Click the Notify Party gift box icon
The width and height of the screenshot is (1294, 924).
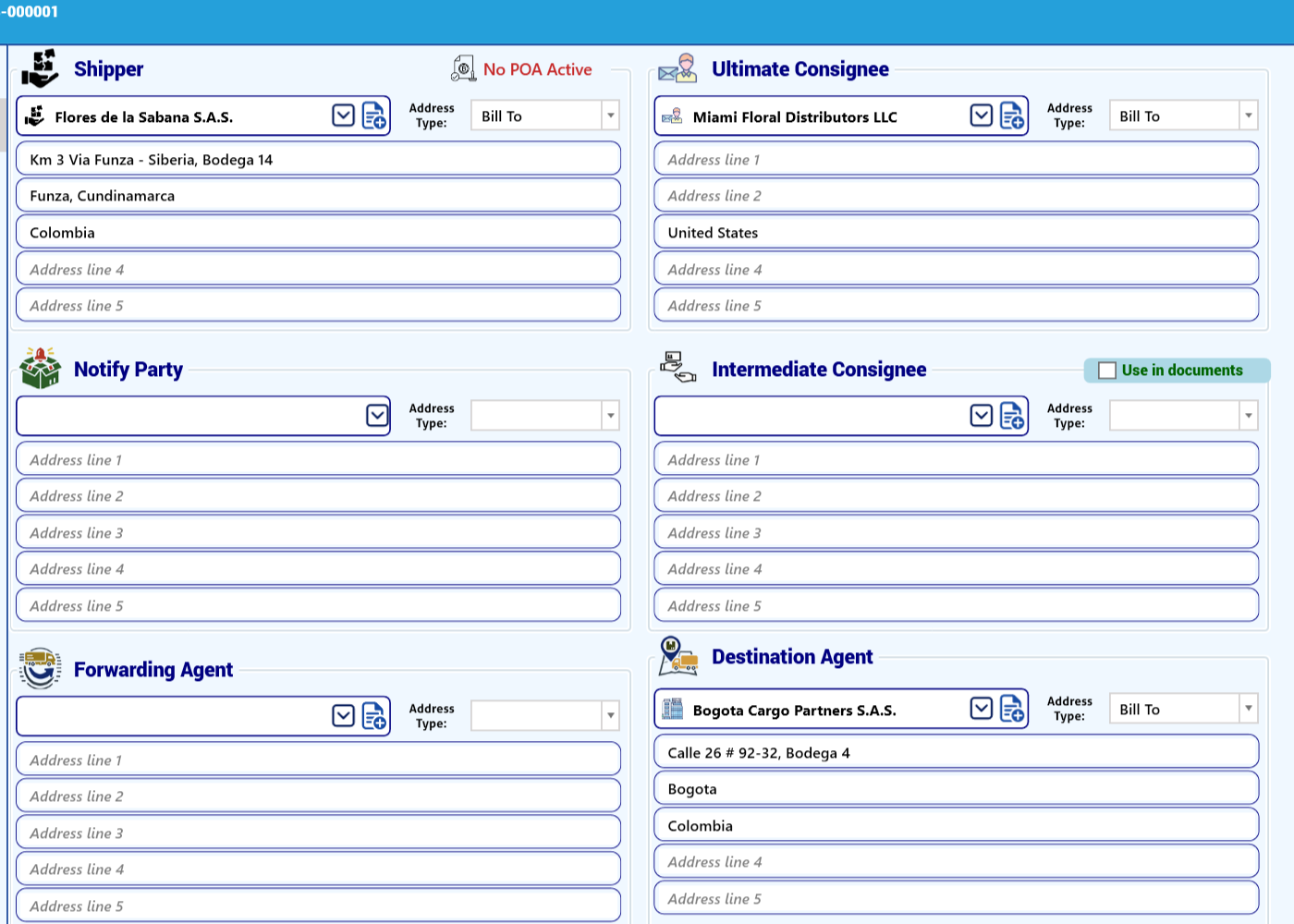[40, 369]
